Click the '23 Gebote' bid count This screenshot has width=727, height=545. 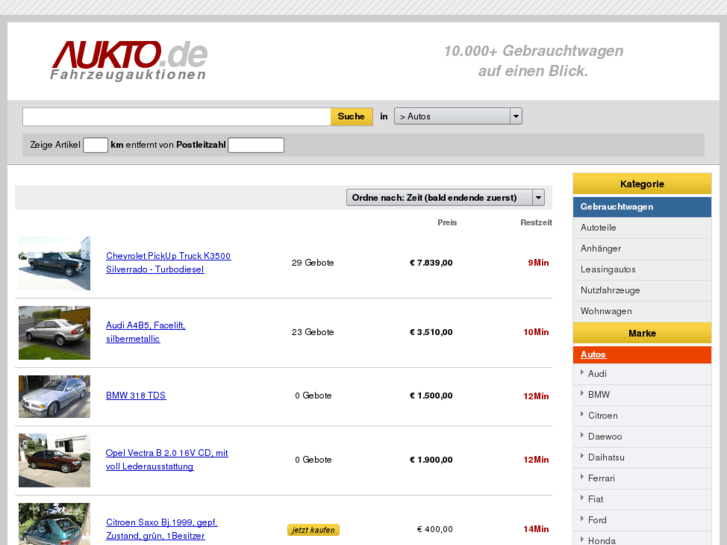313,332
